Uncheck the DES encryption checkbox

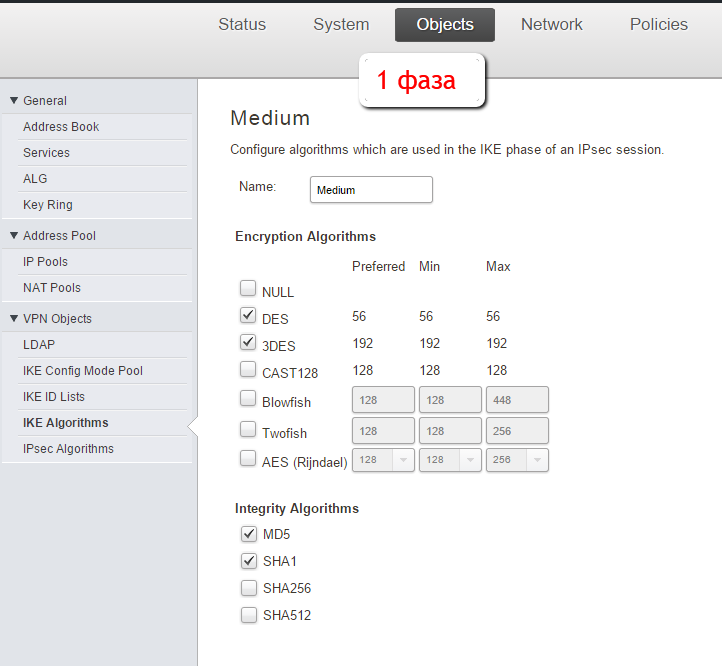tap(248, 316)
